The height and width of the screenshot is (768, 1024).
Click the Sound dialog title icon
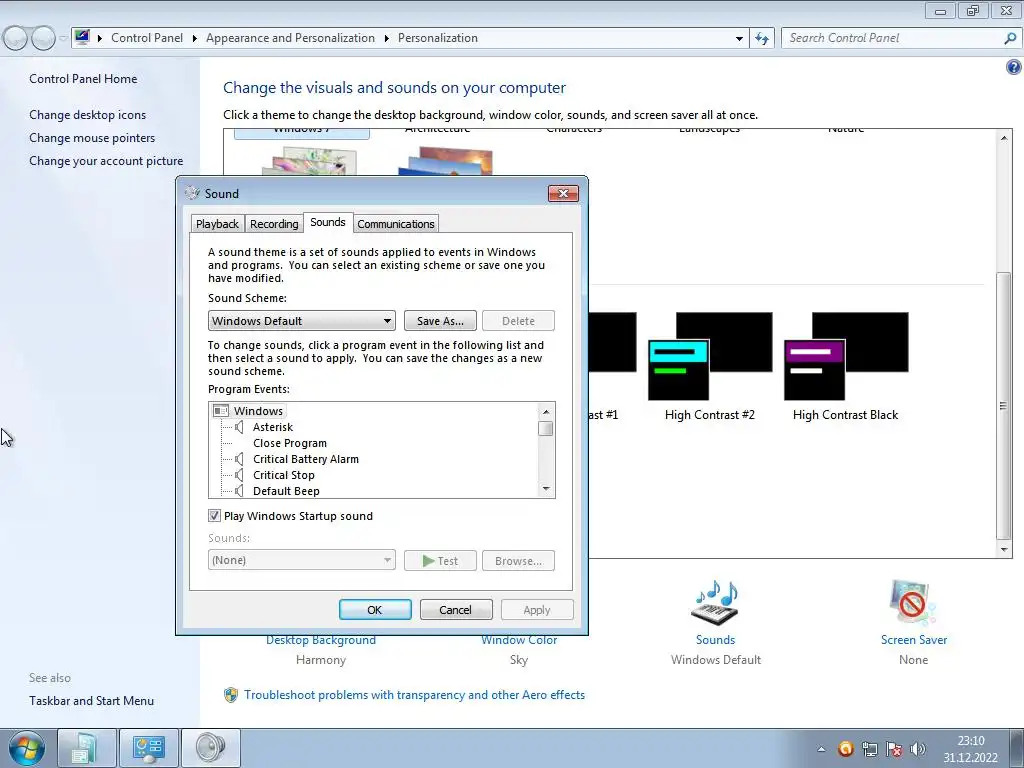[192, 193]
